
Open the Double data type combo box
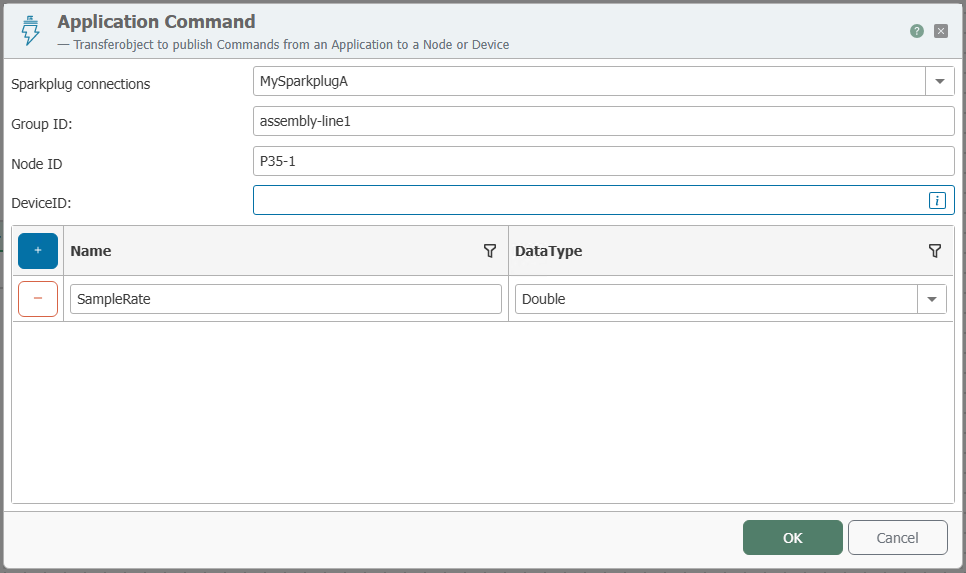(x=716, y=299)
